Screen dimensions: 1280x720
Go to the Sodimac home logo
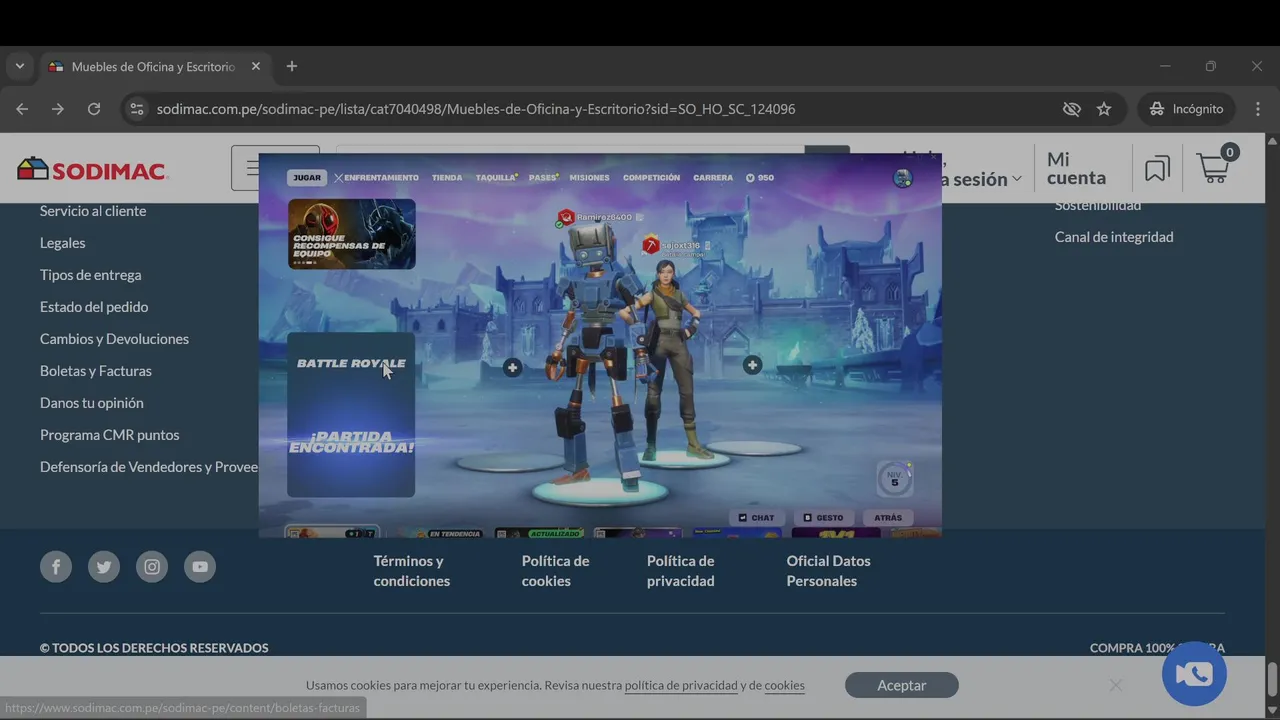tap(92, 170)
